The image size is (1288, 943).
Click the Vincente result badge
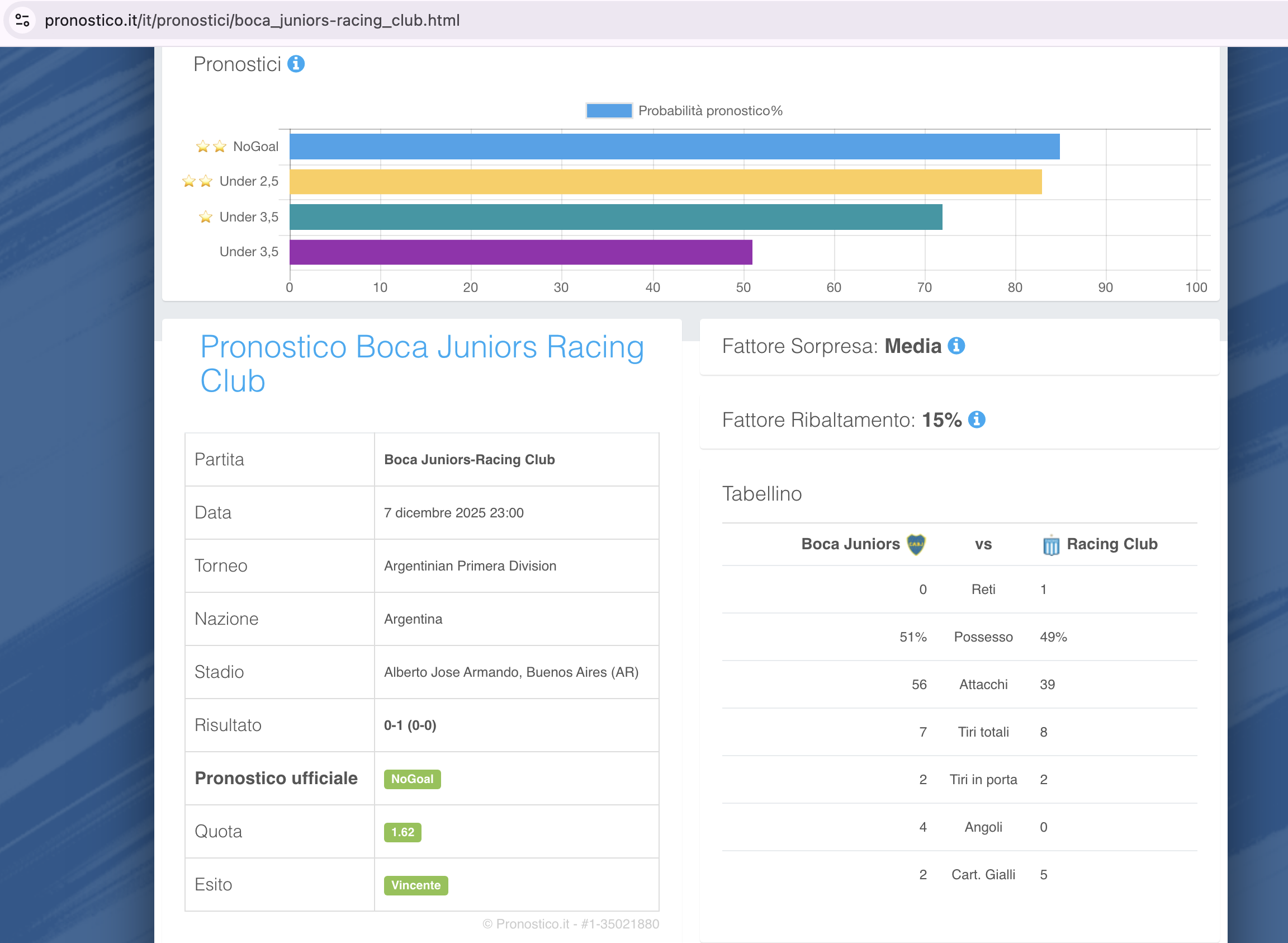(415, 885)
